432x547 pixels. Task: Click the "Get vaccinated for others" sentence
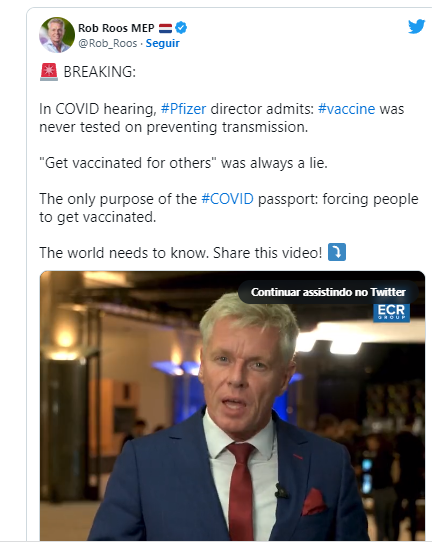coord(184,163)
